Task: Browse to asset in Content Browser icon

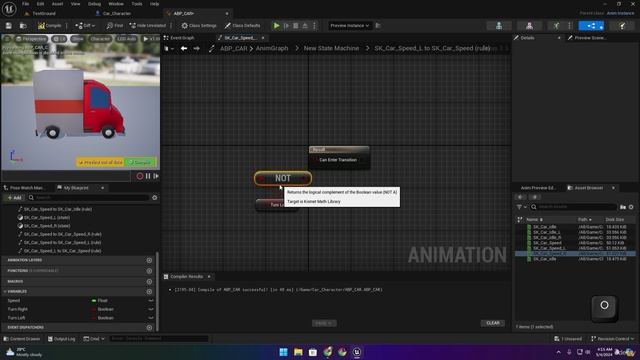Action: [23, 26]
